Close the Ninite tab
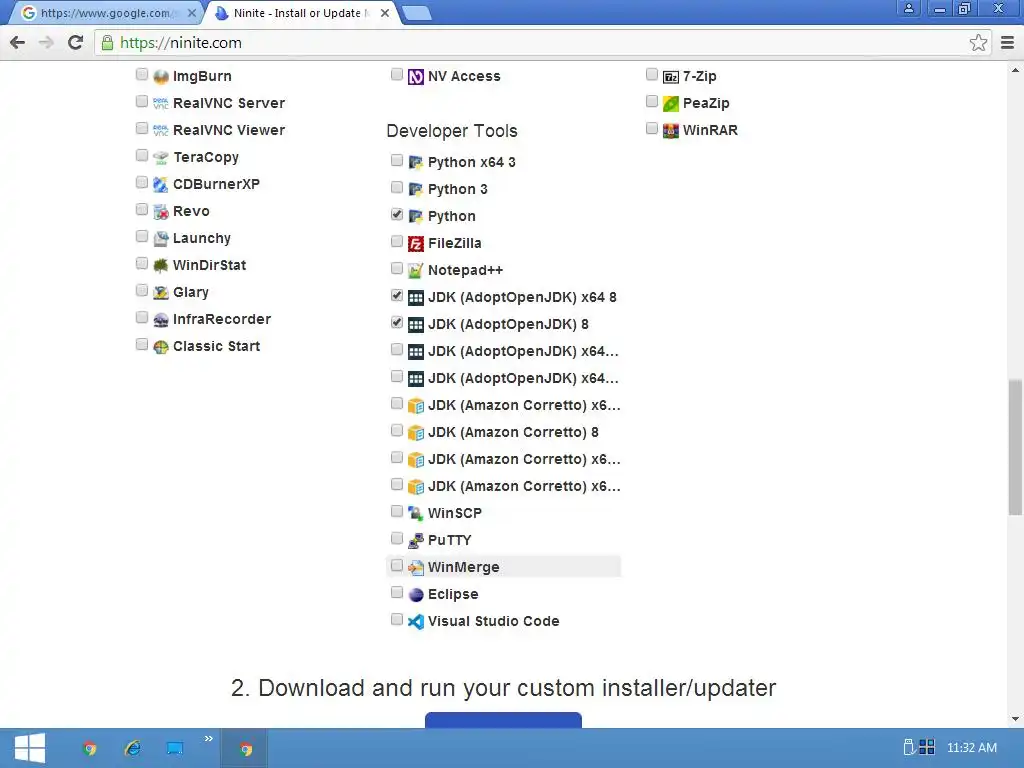This screenshot has height=768, width=1024. point(385,13)
